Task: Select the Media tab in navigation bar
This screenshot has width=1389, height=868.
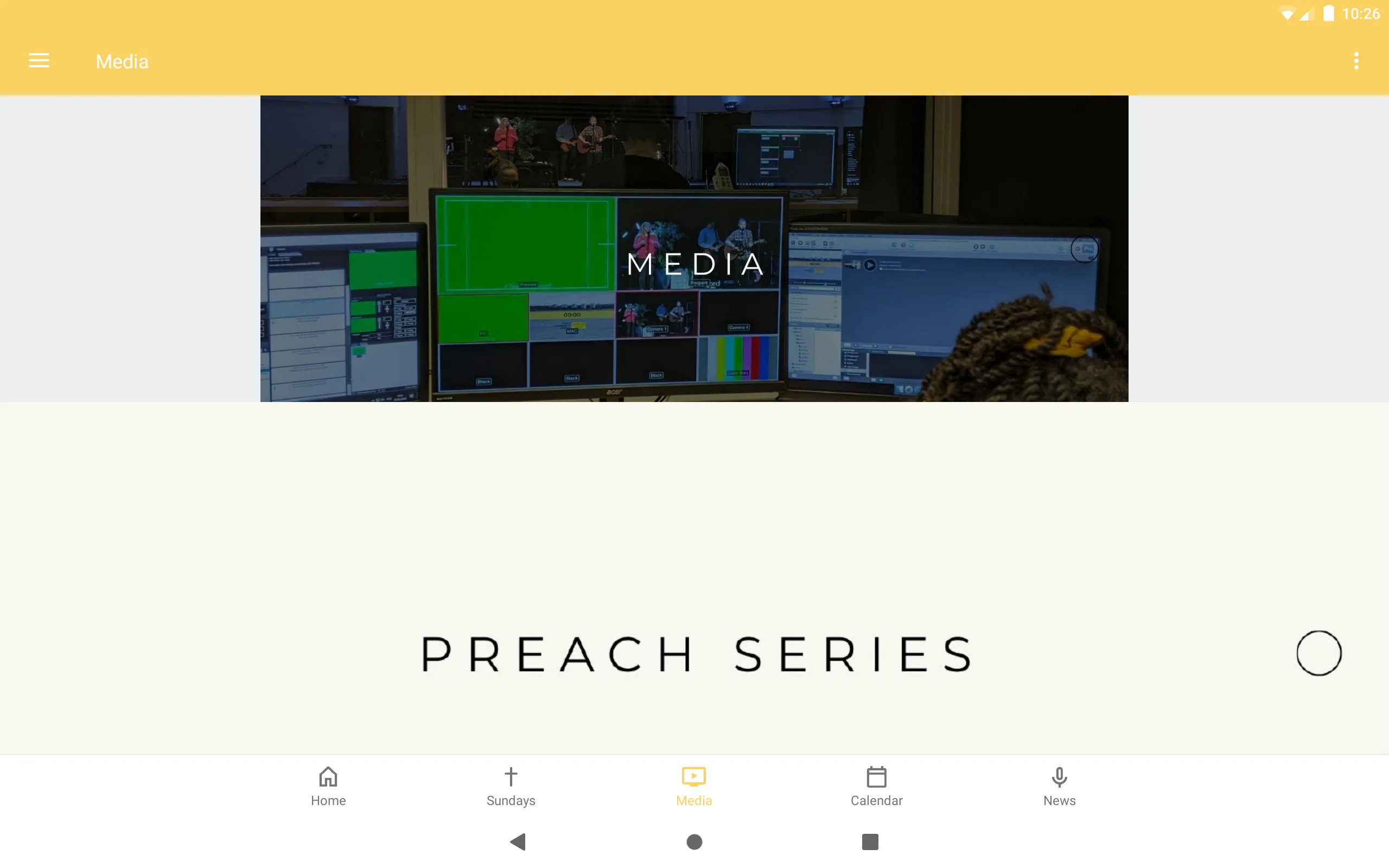Action: click(694, 785)
